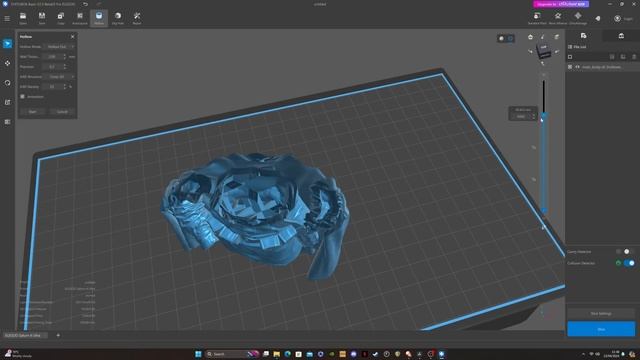Switch to blue outline view mode toggle
Screen dimensions: 640x360
tap(510, 39)
